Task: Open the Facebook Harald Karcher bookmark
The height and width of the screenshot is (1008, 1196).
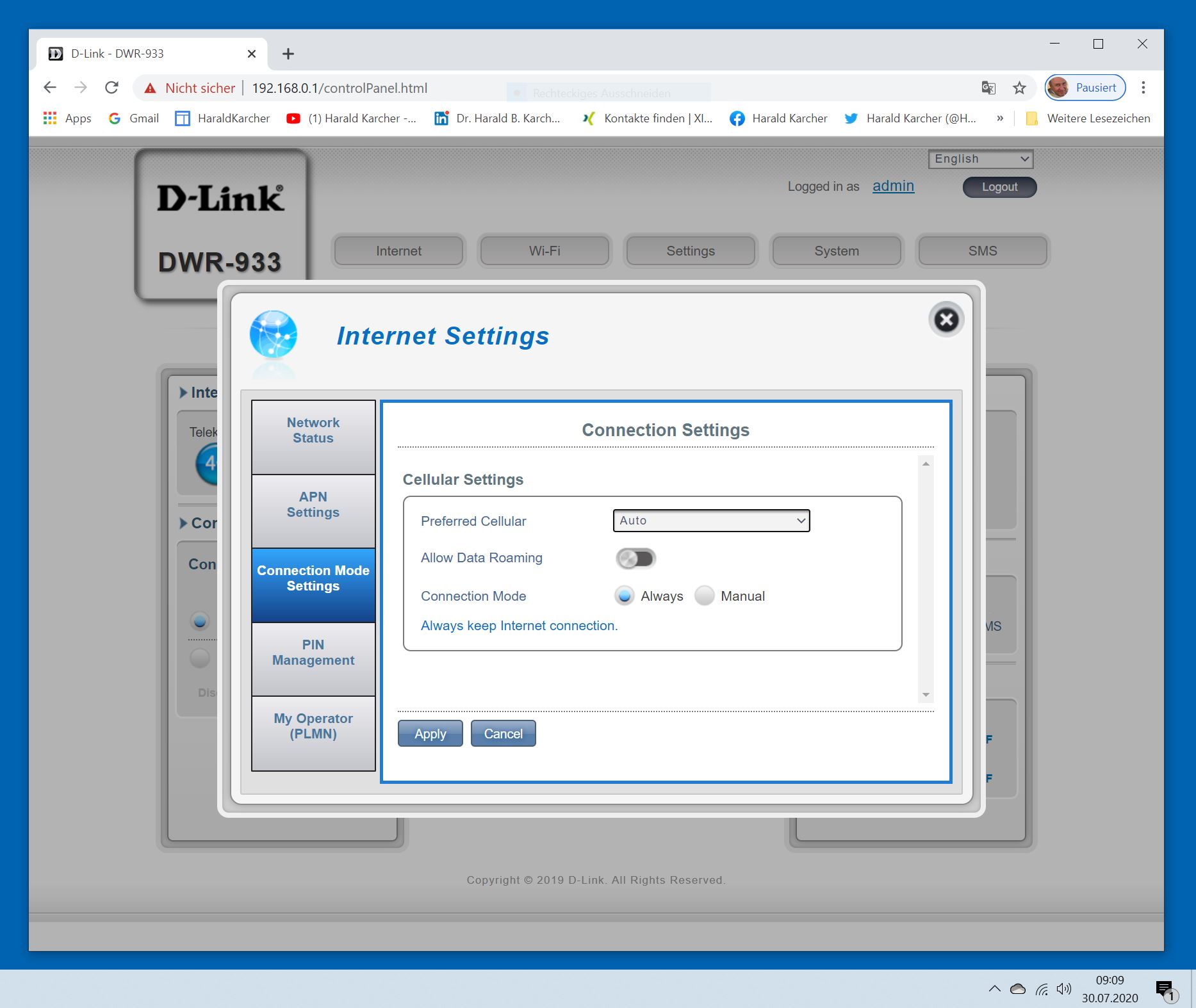Action: tap(778, 118)
